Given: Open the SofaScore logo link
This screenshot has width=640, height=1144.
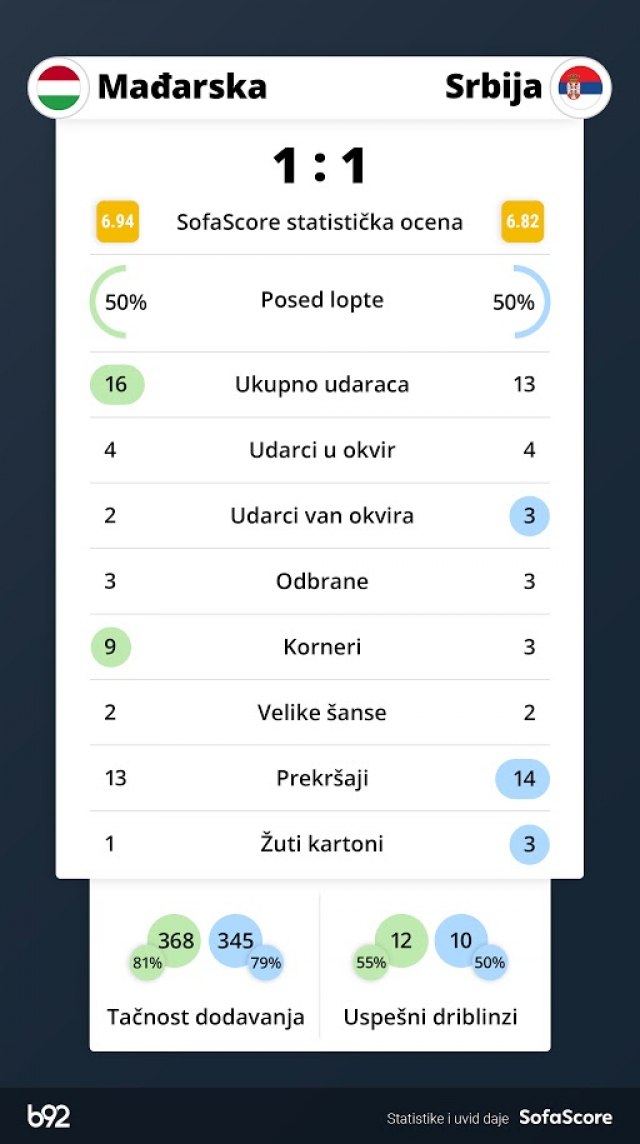Looking at the screenshot, I should pos(565,1117).
